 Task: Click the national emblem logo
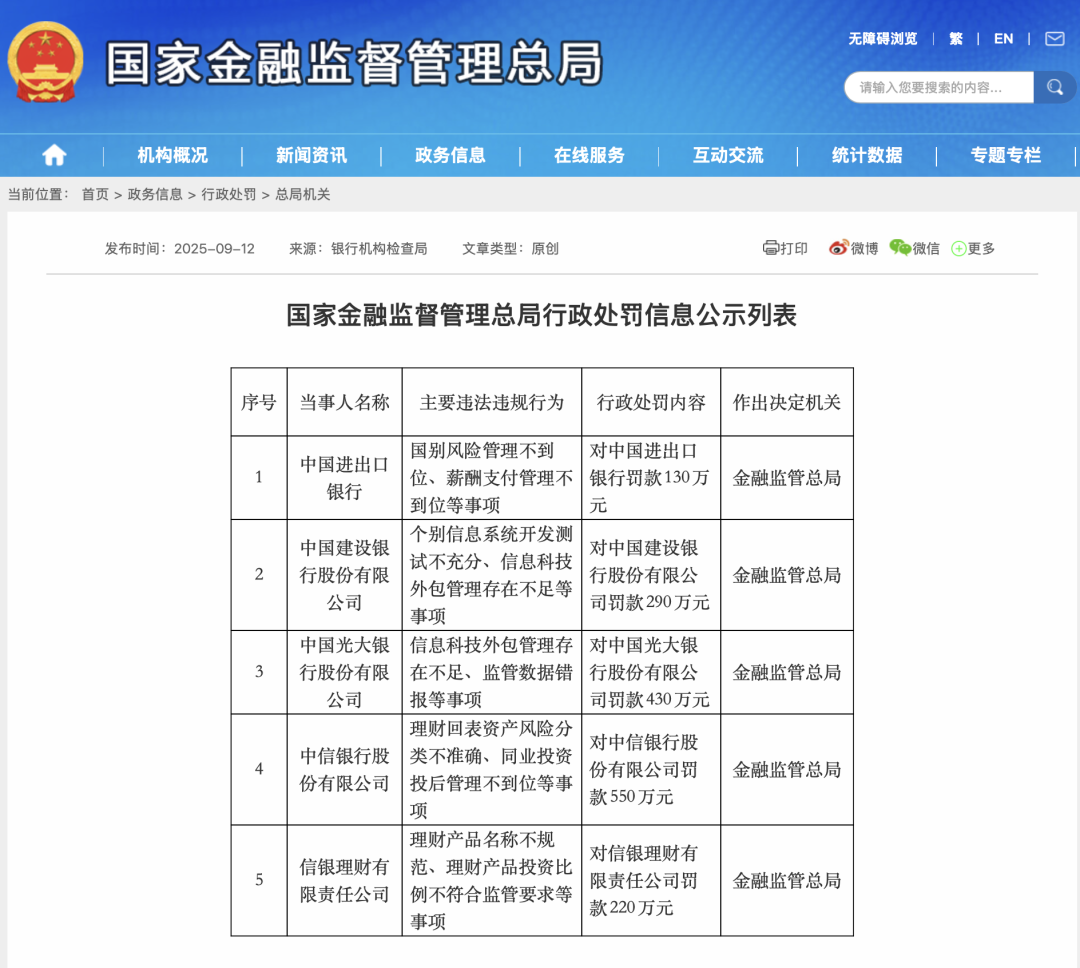click(x=46, y=62)
